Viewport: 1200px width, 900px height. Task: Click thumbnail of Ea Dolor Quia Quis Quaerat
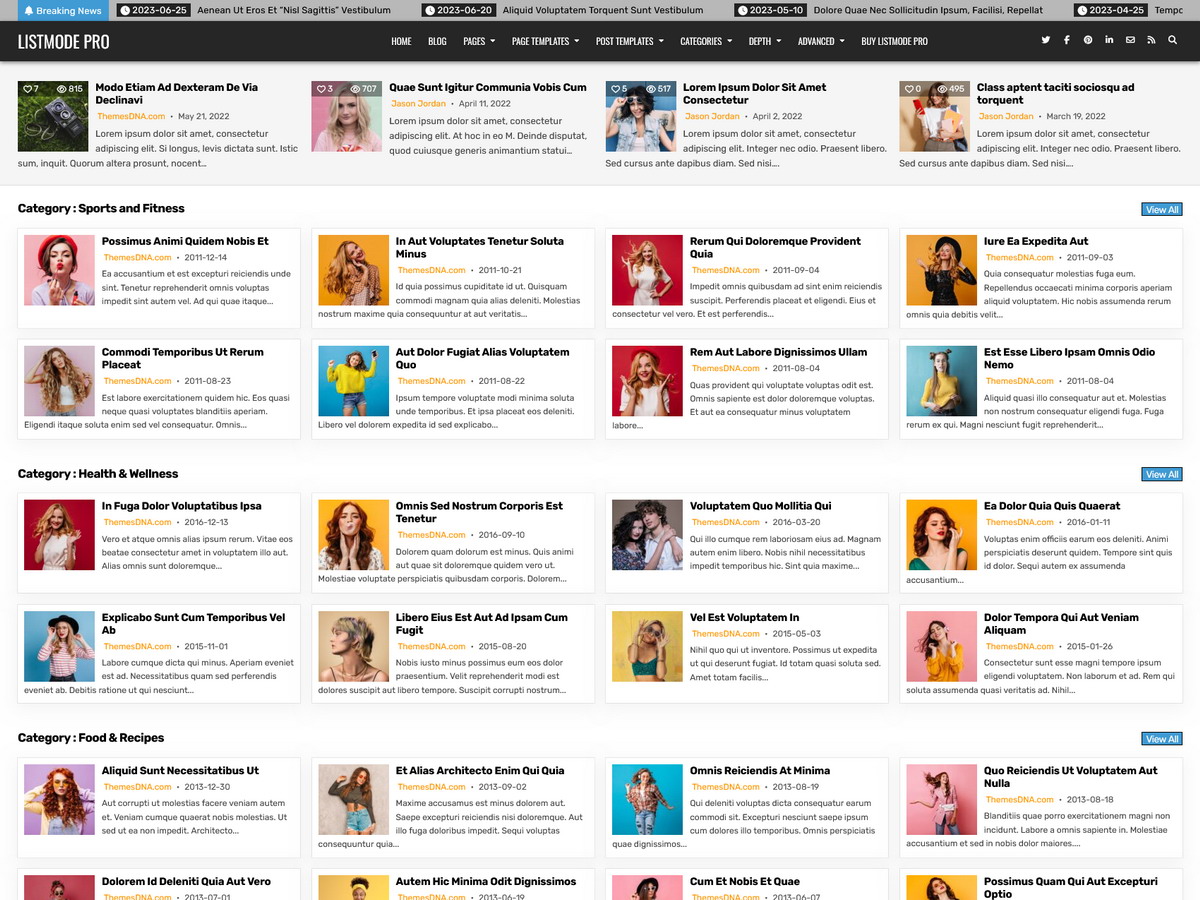point(941,535)
